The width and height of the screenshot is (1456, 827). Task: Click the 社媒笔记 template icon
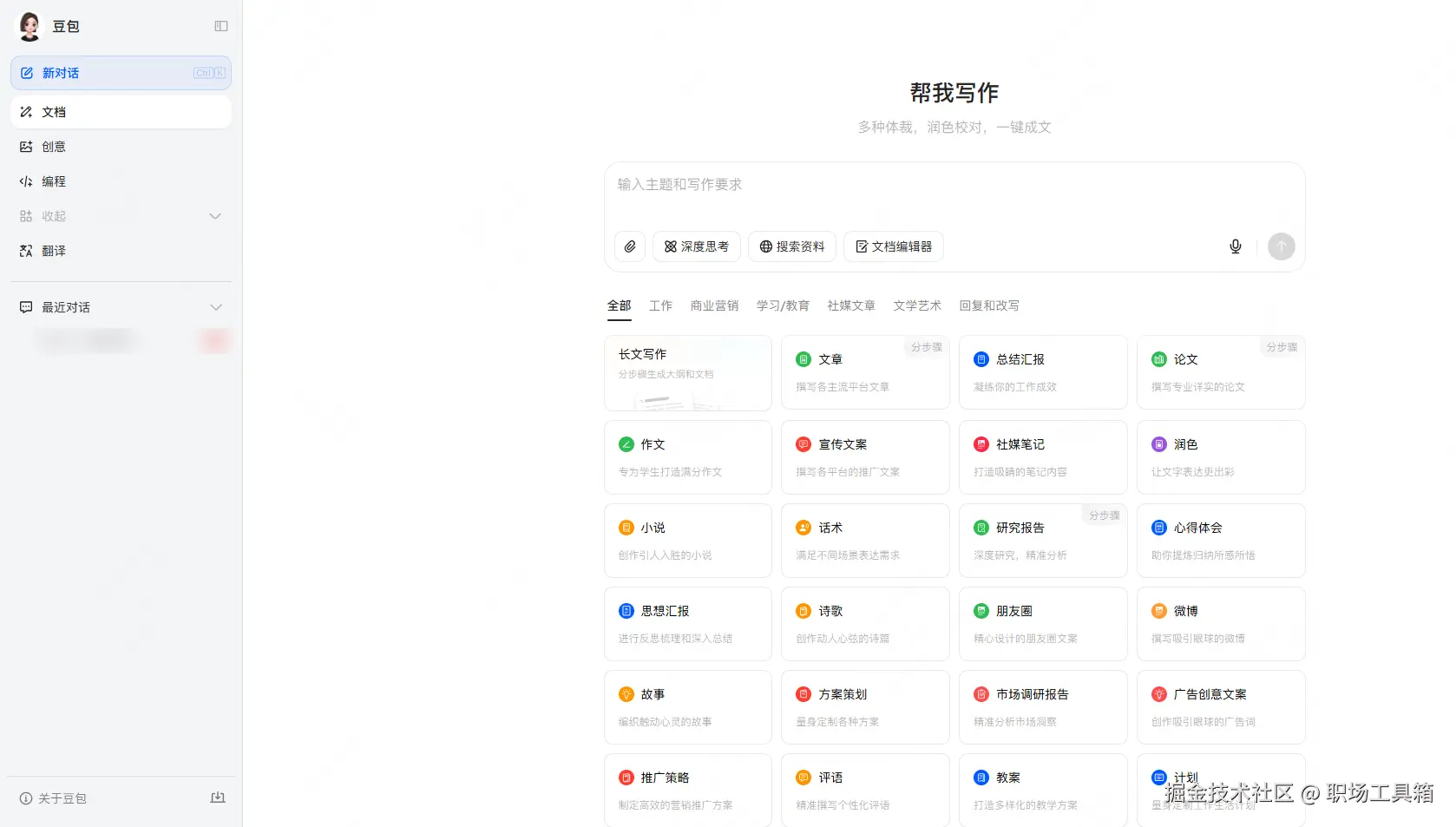[981, 444]
